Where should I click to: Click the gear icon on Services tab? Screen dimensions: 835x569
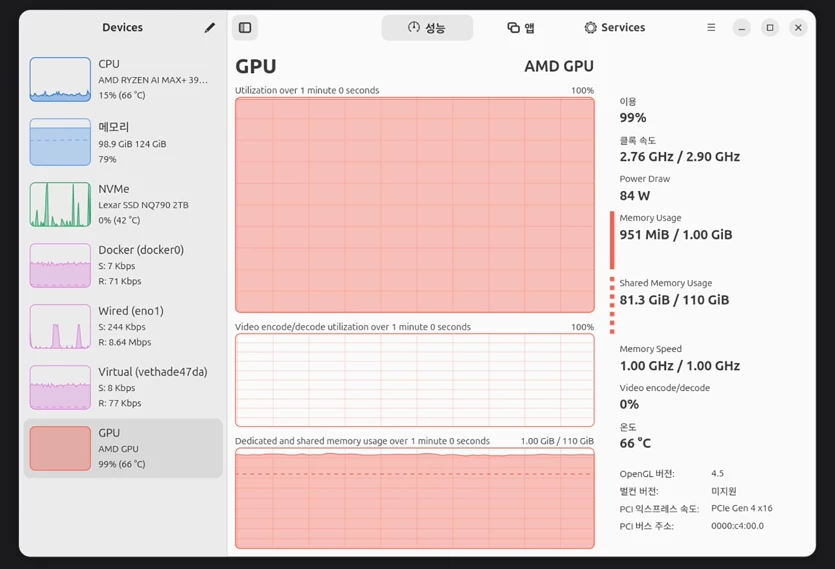[x=591, y=28]
